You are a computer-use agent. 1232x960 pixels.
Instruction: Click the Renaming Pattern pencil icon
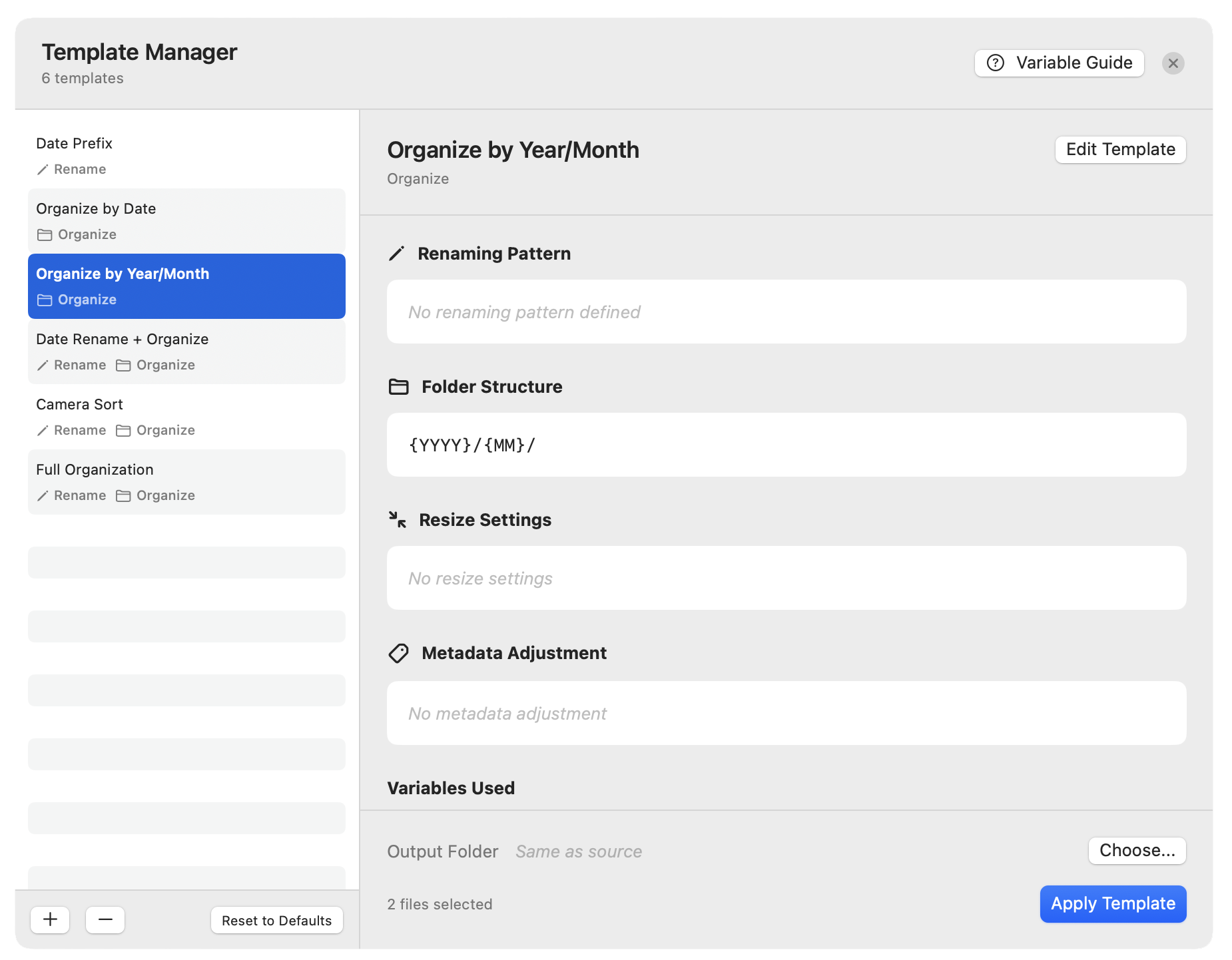(398, 253)
